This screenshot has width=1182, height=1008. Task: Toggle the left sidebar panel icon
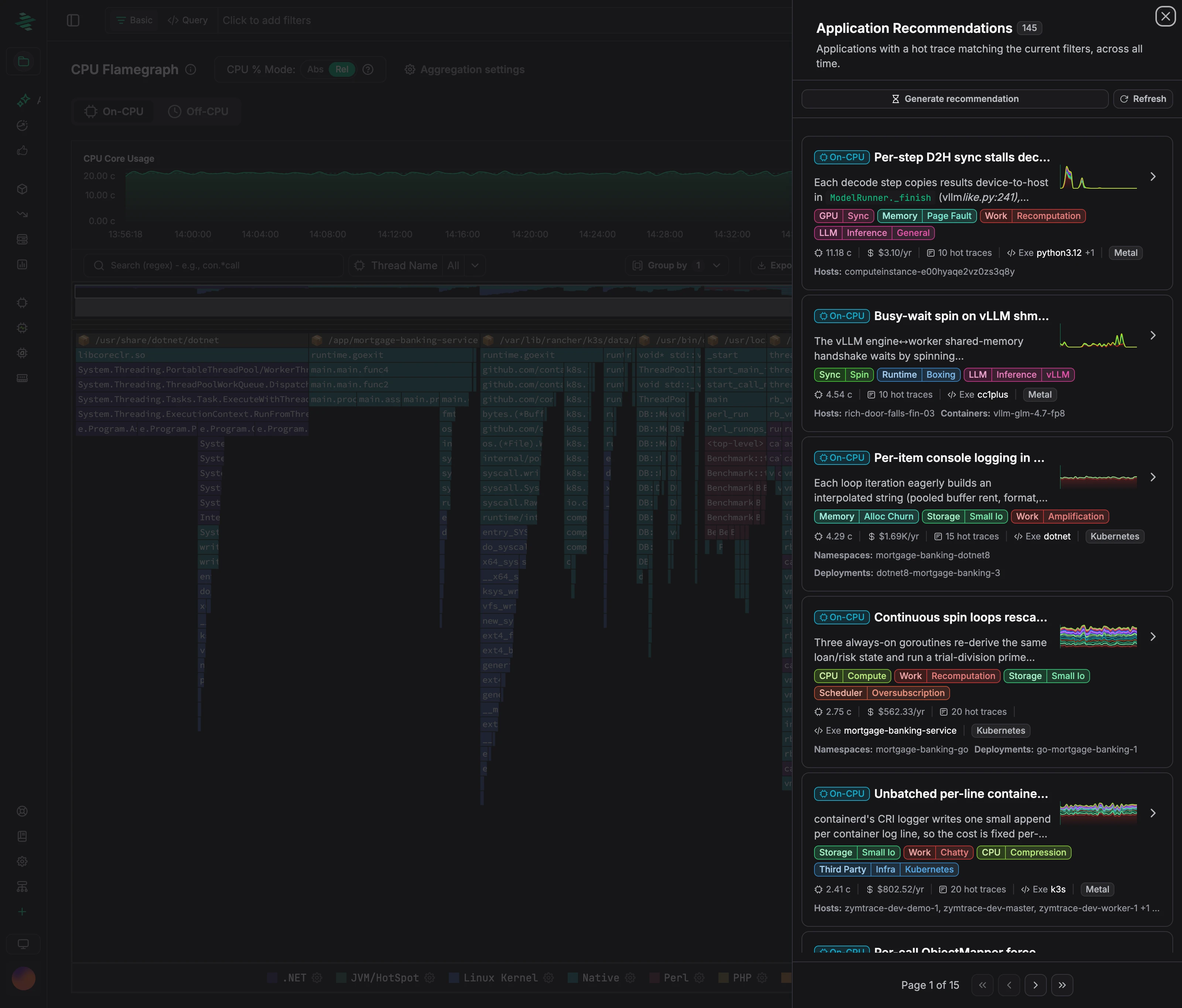(x=73, y=21)
